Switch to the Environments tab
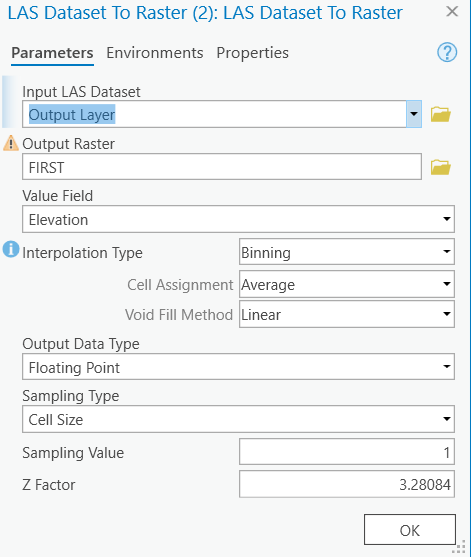 coord(155,53)
